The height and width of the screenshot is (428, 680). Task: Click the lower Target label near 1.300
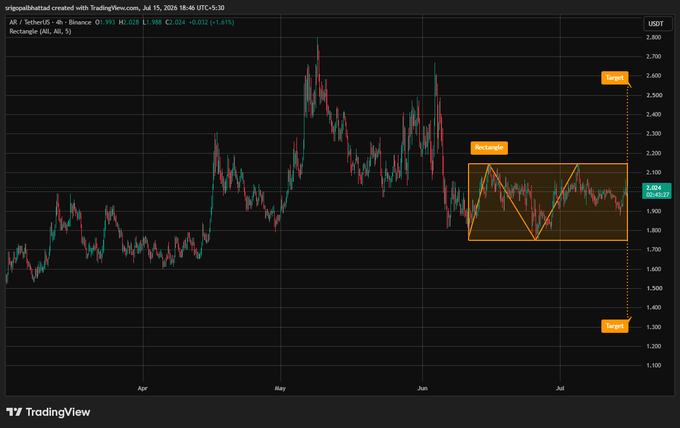tap(615, 326)
